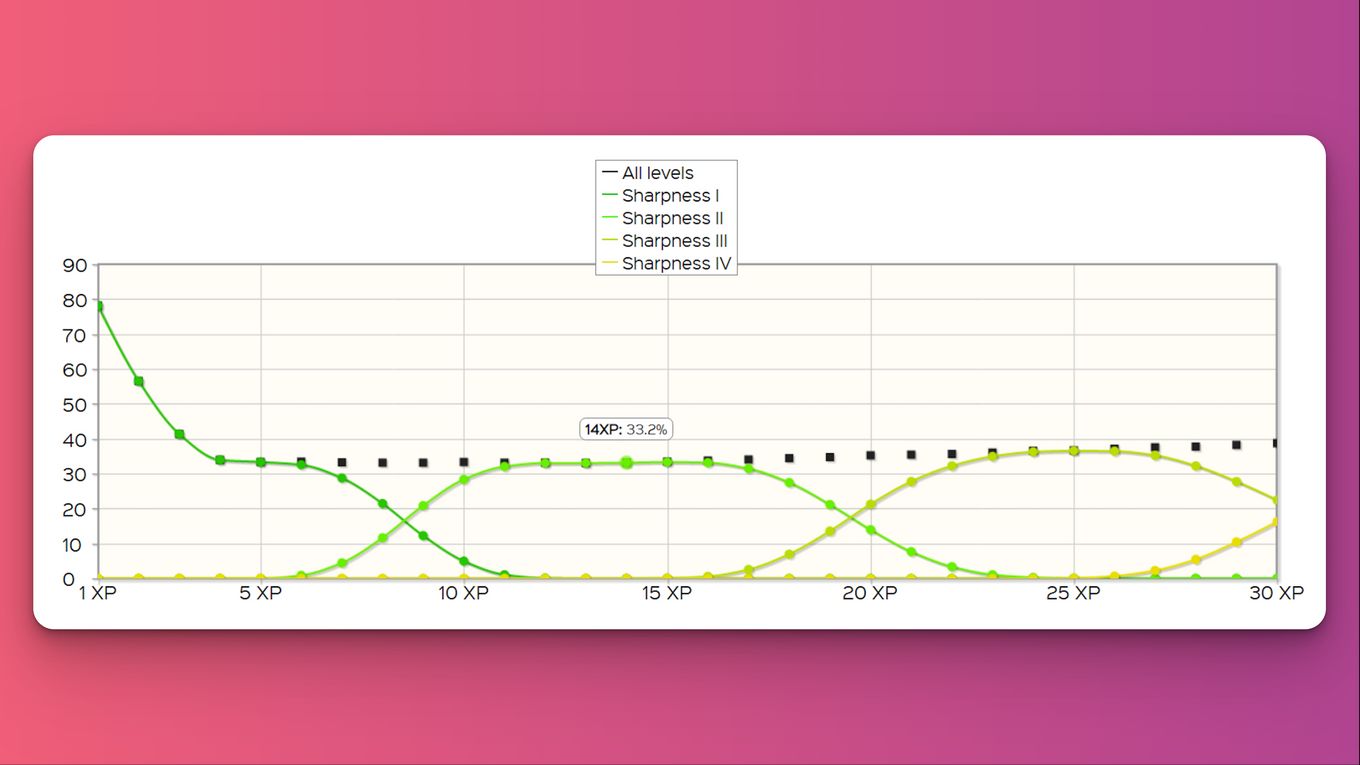1360x765 pixels.
Task: Click the '10' y-axis label
Action: (75, 545)
